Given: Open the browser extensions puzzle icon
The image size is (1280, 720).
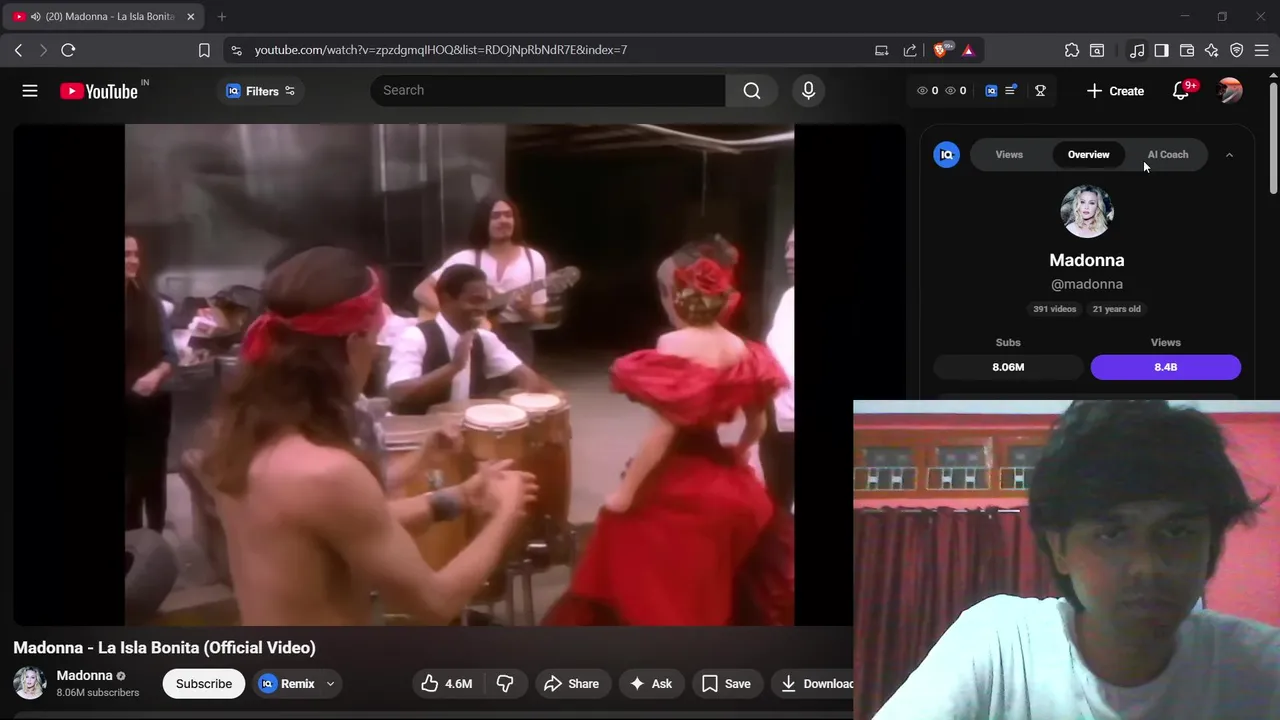Looking at the screenshot, I should (1072, 50).
